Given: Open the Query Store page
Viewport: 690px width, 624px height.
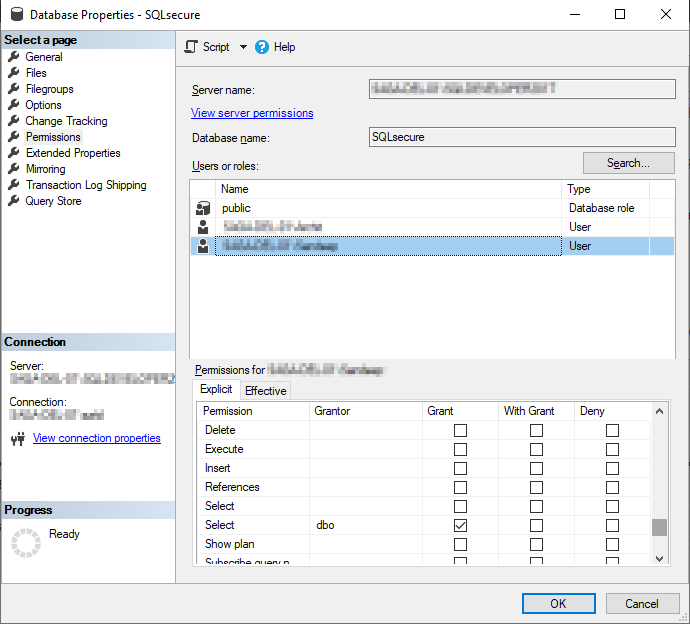Looking at the screenshot, I should [x=53, y=201].
